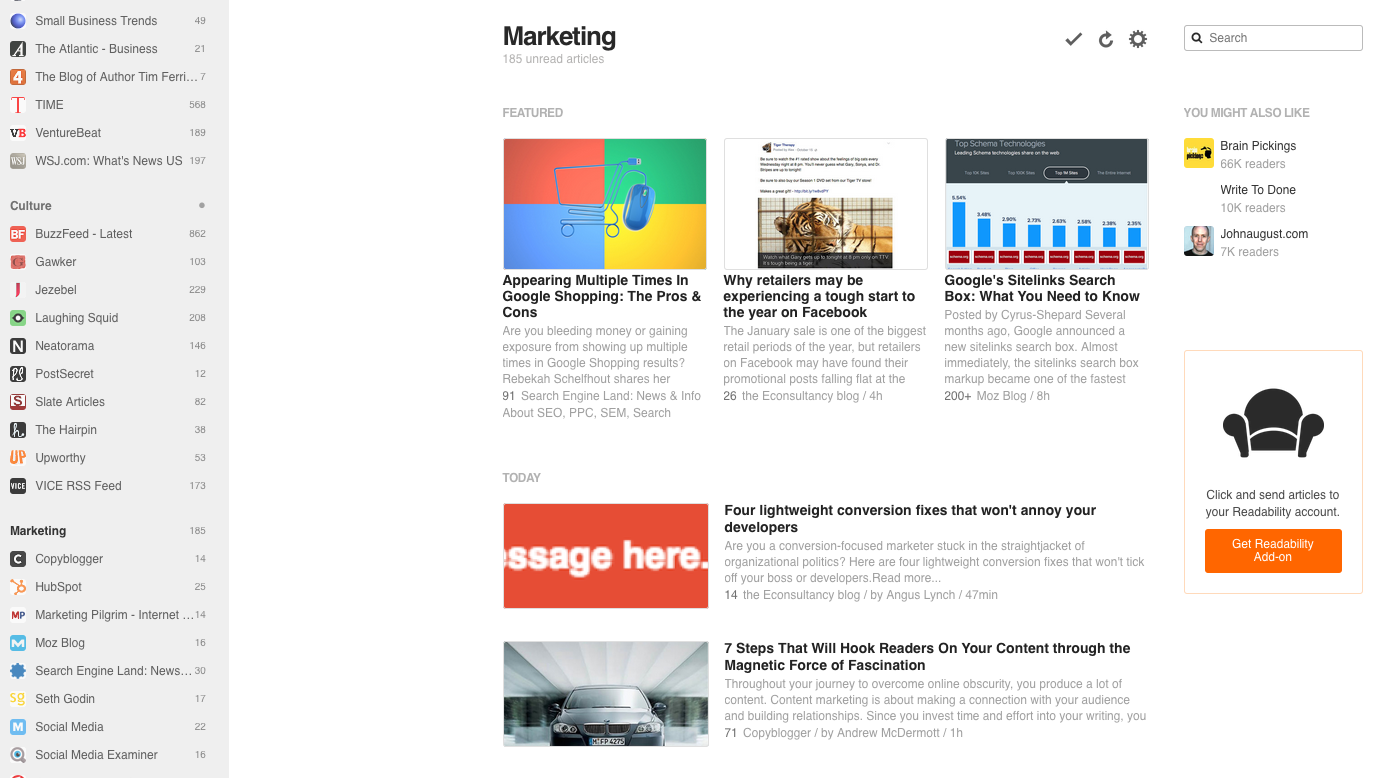Click the TIME unread count 568
Viewport: 1392px width, 778px height.
[197, 105]
